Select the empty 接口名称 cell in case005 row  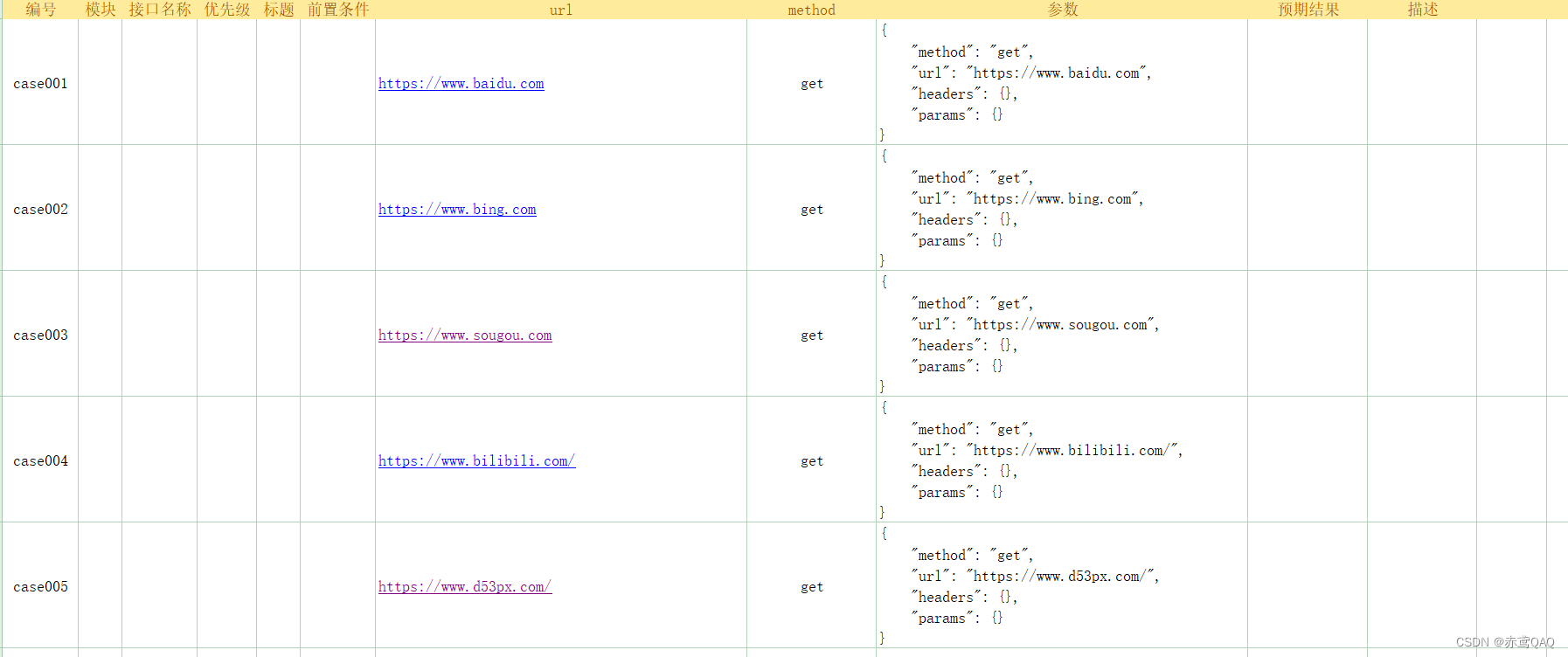160,585
